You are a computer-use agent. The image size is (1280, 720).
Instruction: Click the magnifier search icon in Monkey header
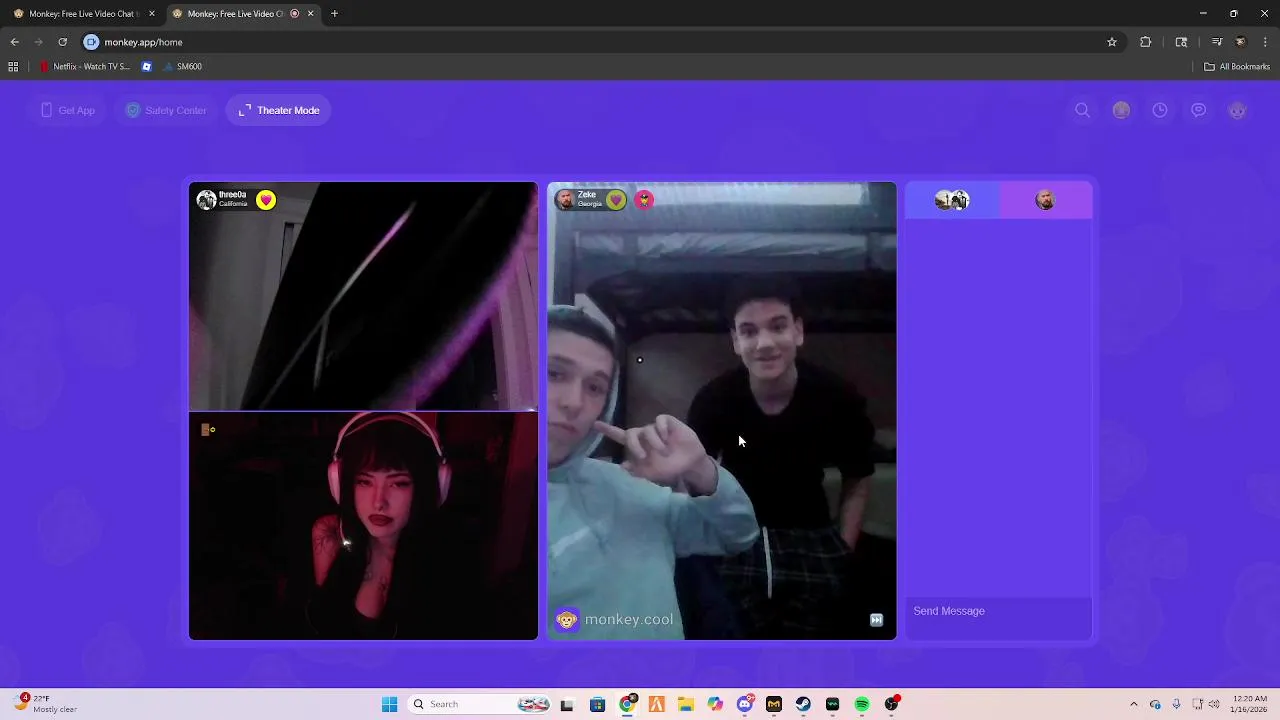tap(1082, 110)
